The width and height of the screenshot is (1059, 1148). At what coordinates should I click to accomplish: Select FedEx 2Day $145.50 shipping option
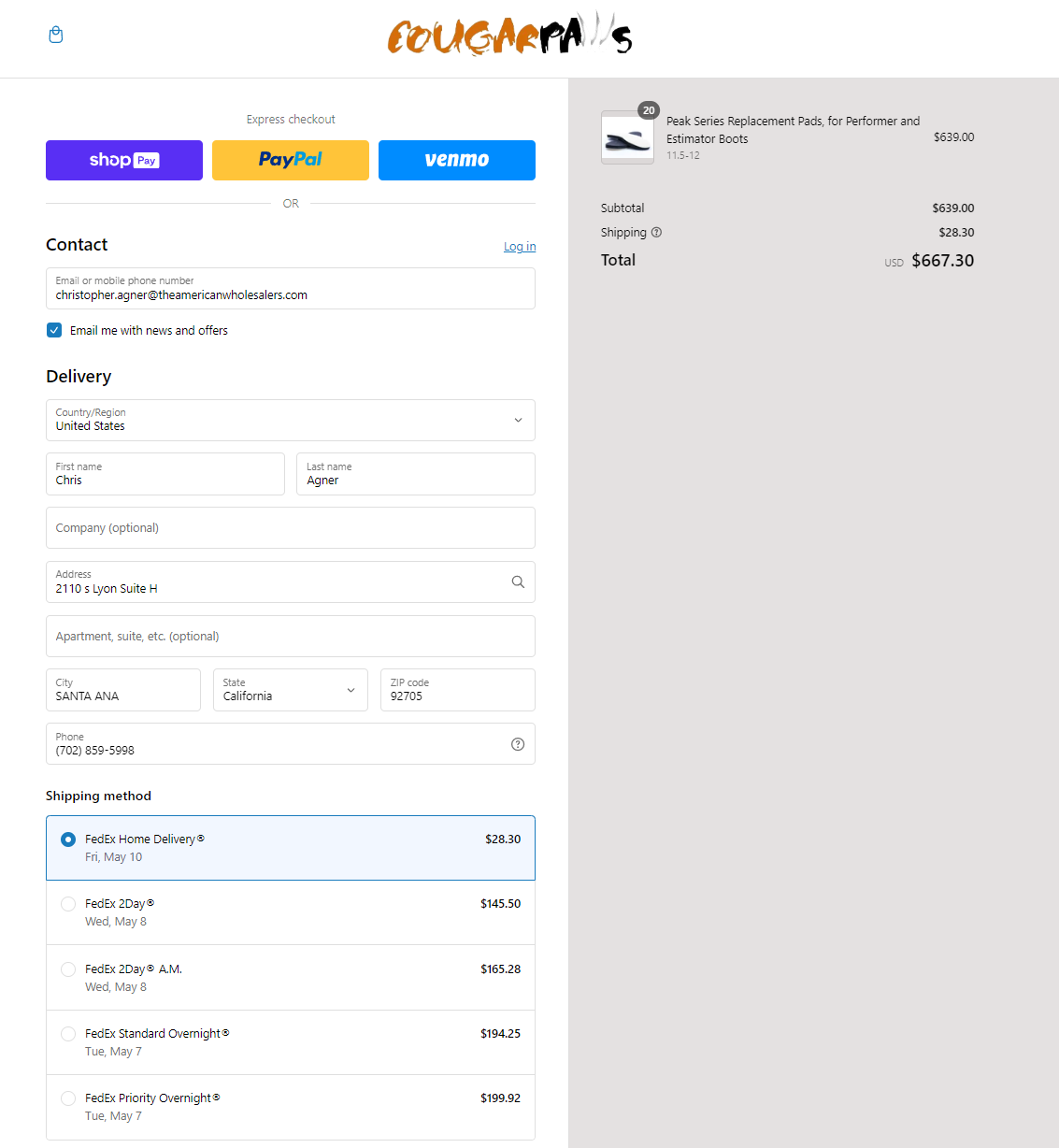pyautogui.click(x=291, y=912)
